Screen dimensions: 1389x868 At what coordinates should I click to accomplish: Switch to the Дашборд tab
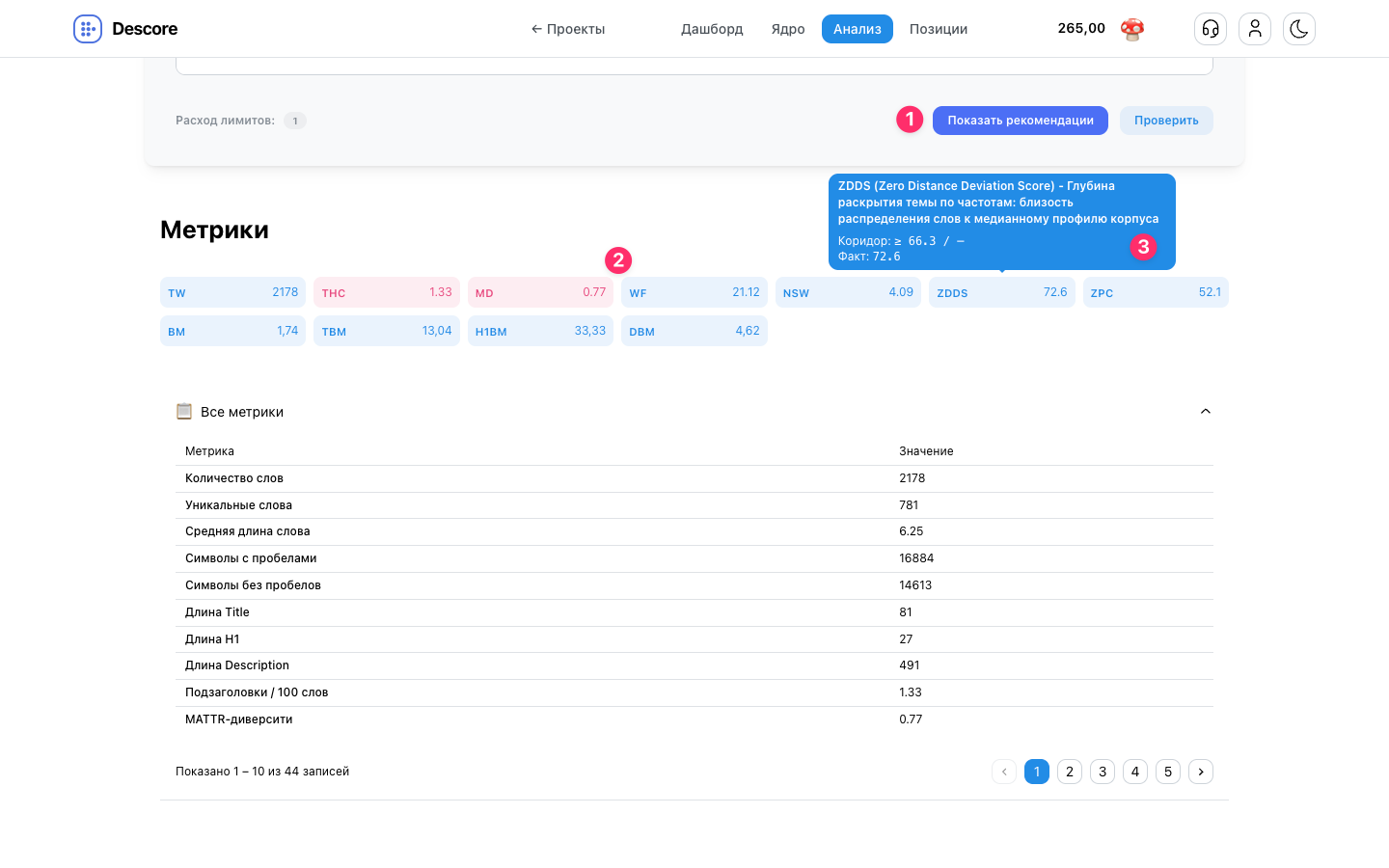pyautogui.click(x=712, y=29)
